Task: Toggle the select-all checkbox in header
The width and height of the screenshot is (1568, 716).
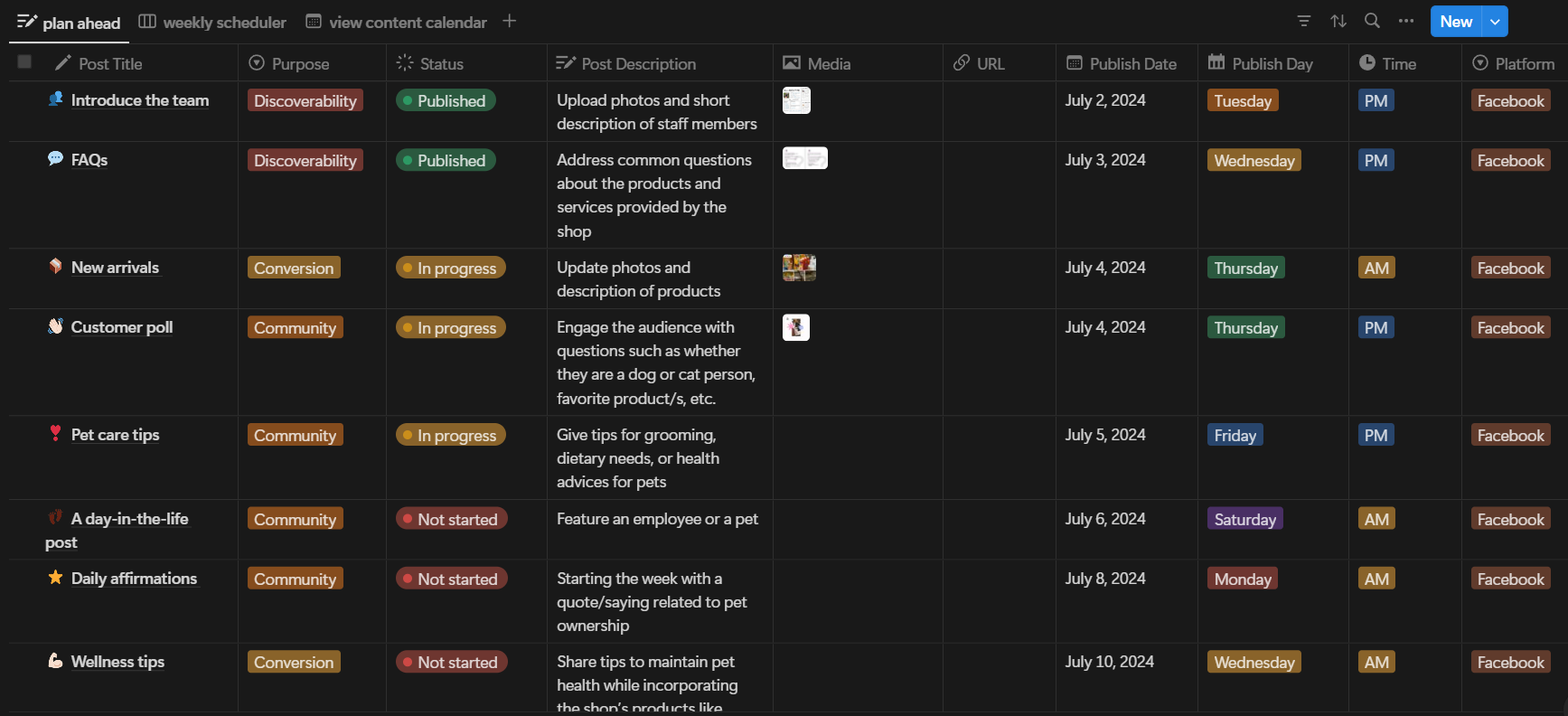Action: pyautogui.click(x=24, y=61)
